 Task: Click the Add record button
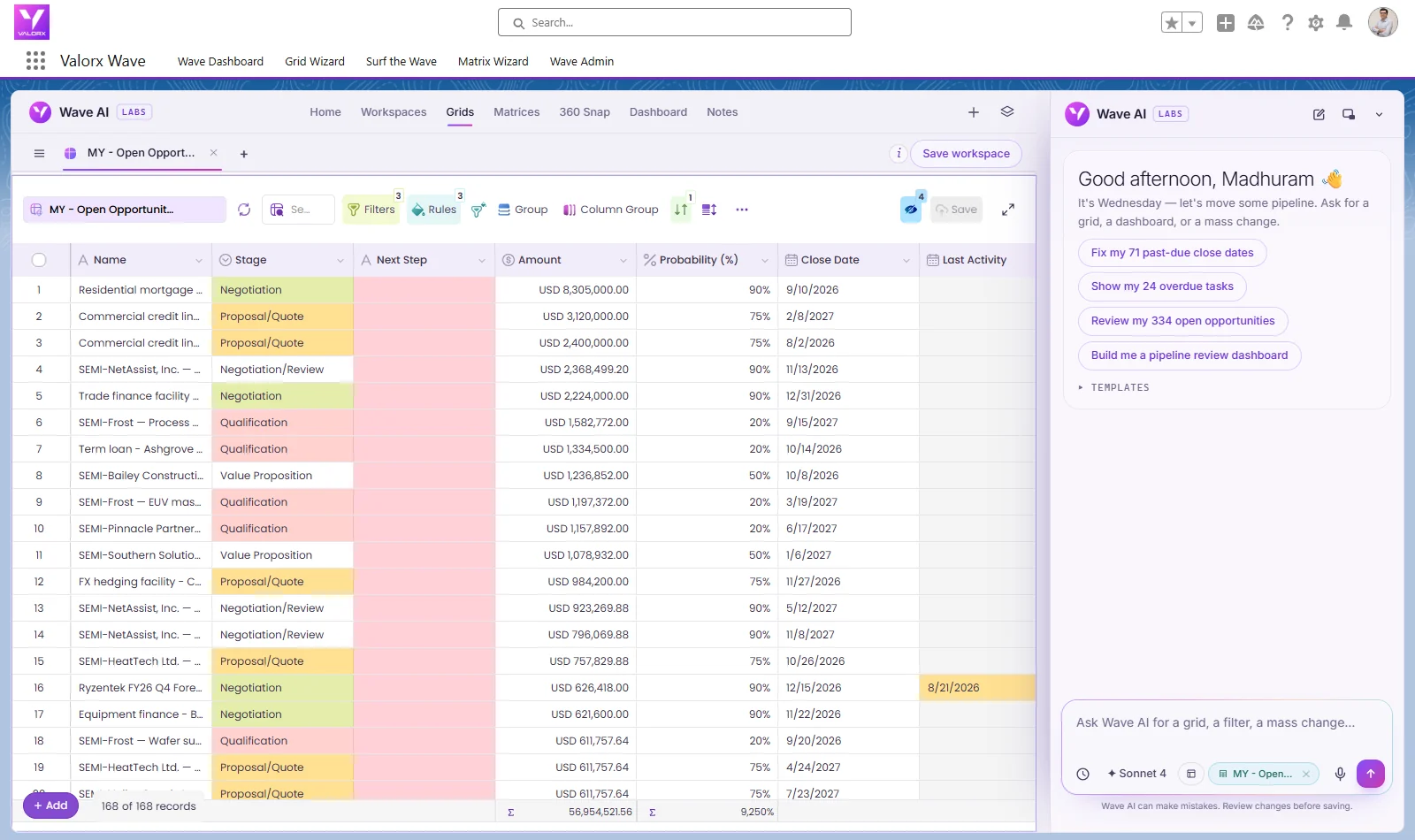(50, 806)
